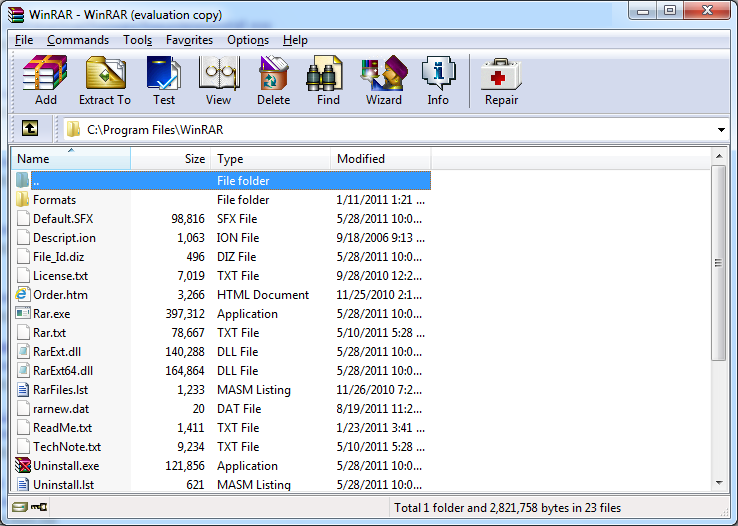The height and width of the screenshot is (526, 738).
Task: Open the Help menu
Action: (x=295, y=40)
